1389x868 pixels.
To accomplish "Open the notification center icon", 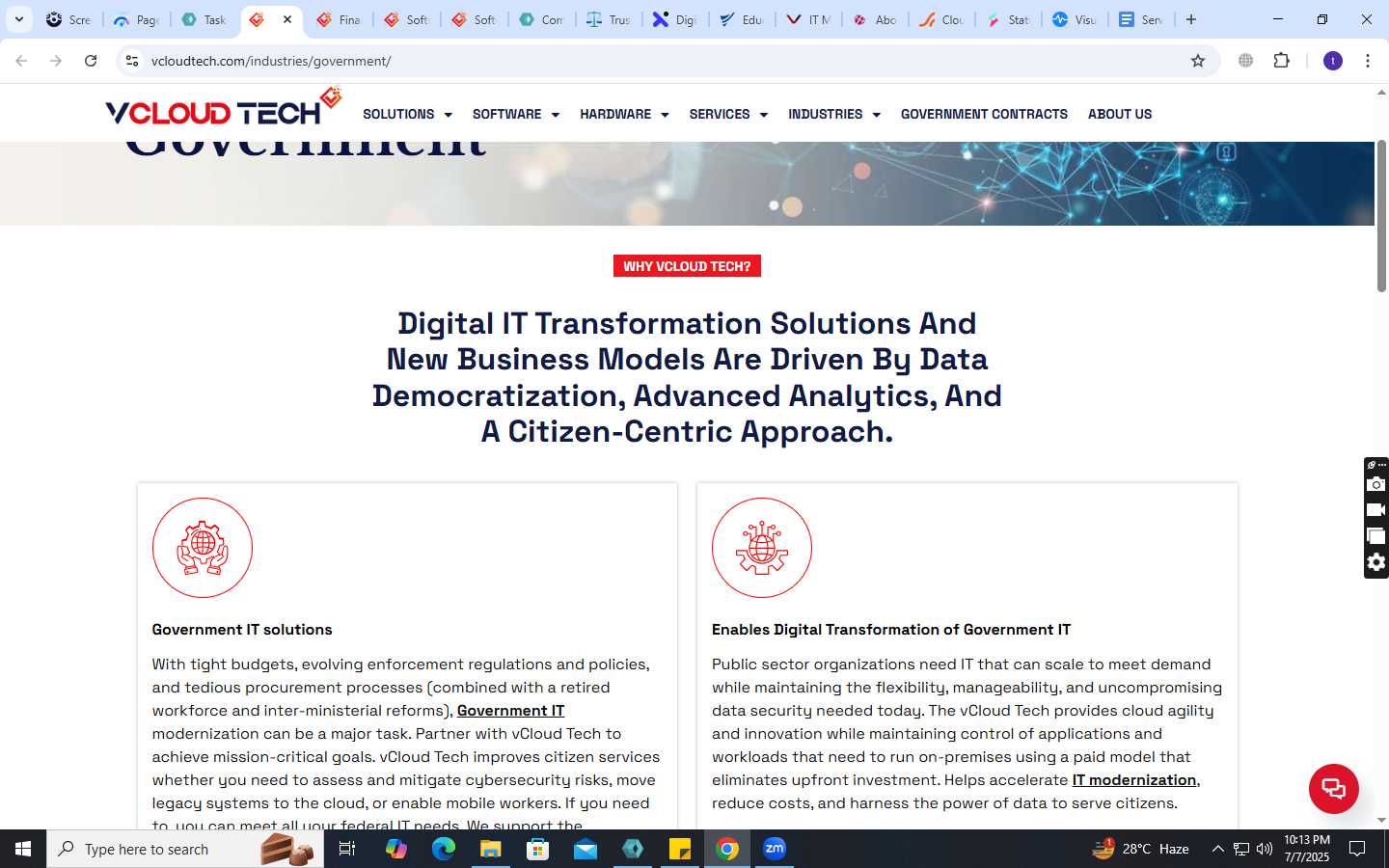I will point(1357,849).
